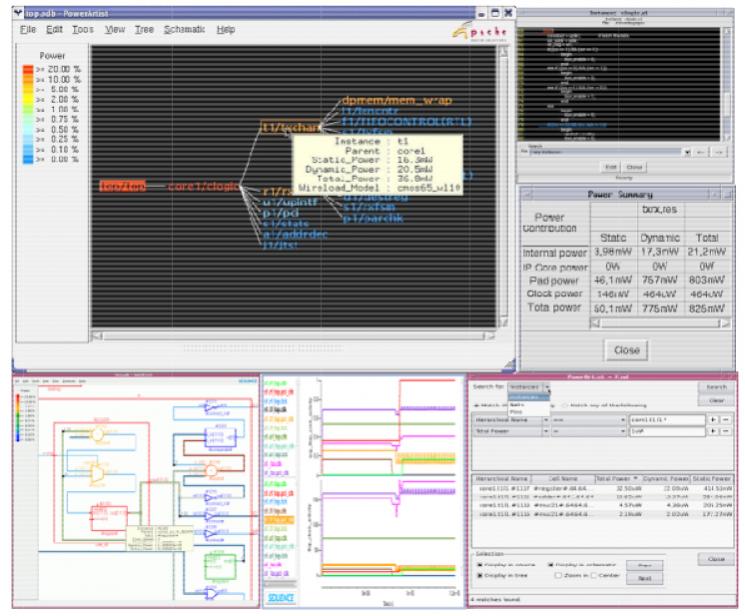
Task: Select the s1/stats tree node
Action: tap(286, 223)
